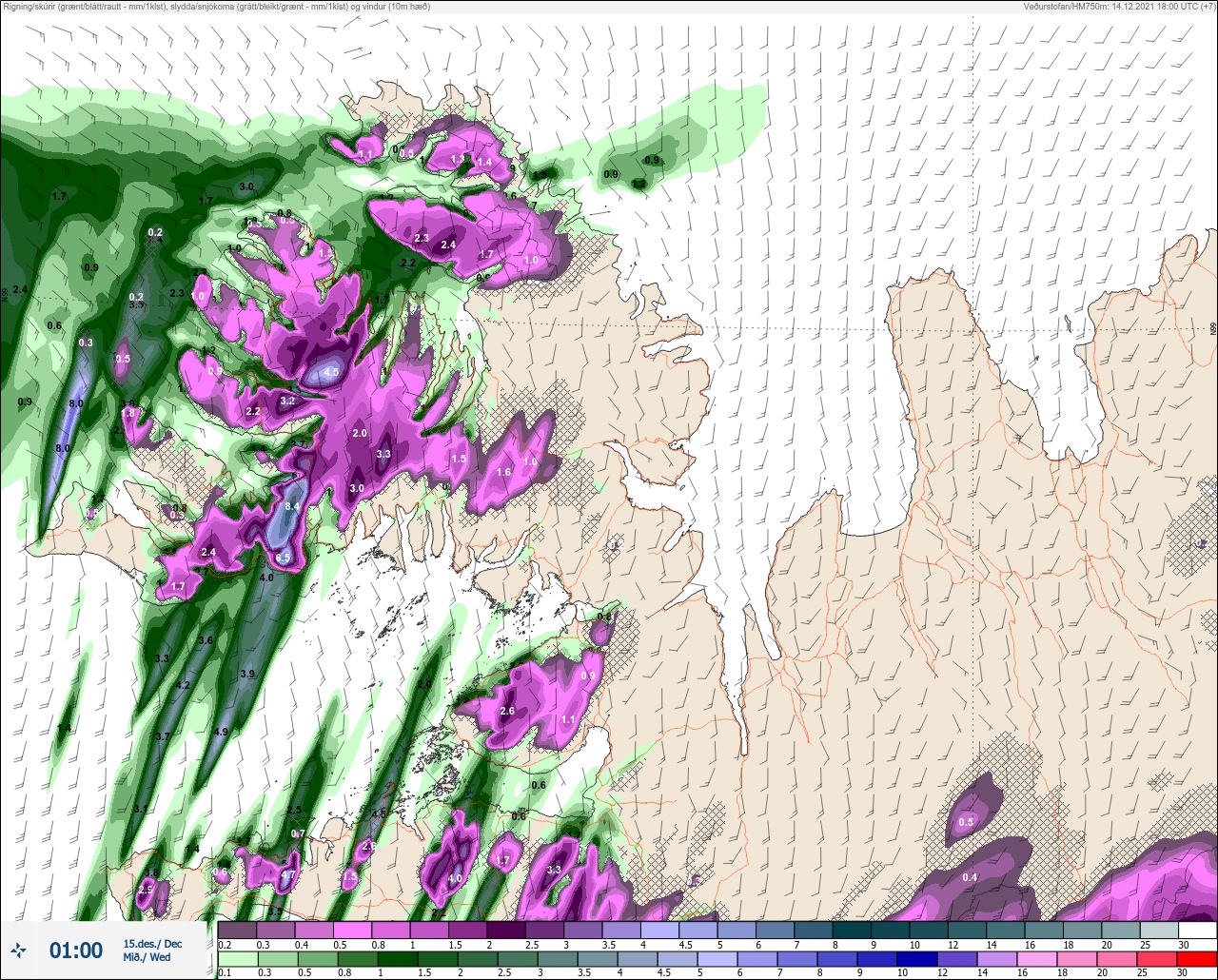Click the 6.5 precipitation value on the map
Viewport: 1218px width, 980px height.
283,557
